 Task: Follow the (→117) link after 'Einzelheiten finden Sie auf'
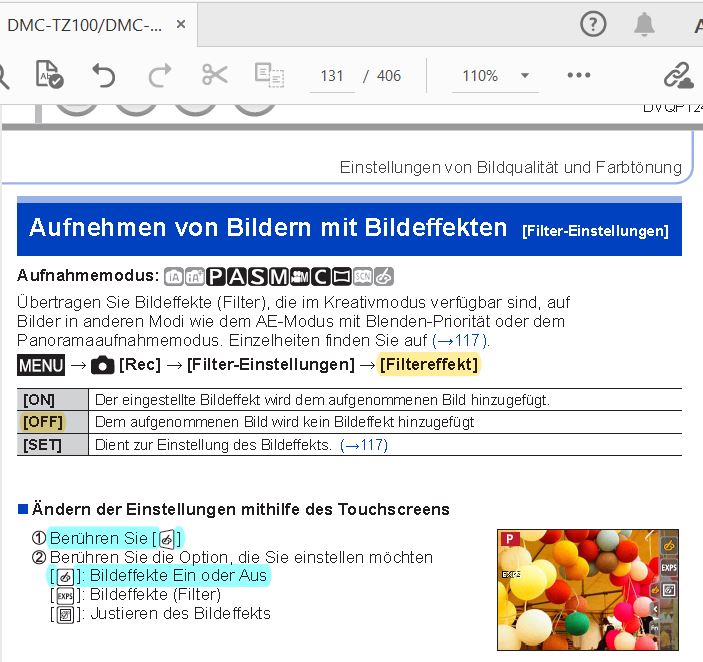[x=461, y=341]
